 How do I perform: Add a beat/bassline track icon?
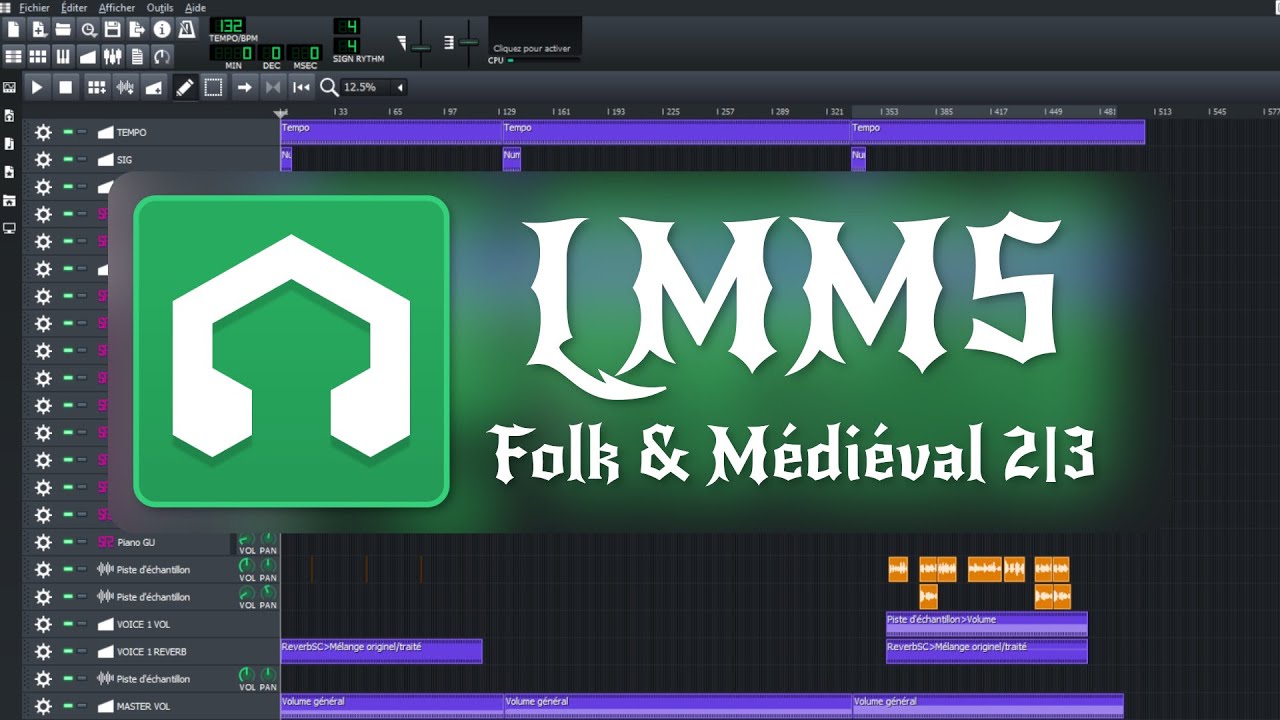click(96, 87)
